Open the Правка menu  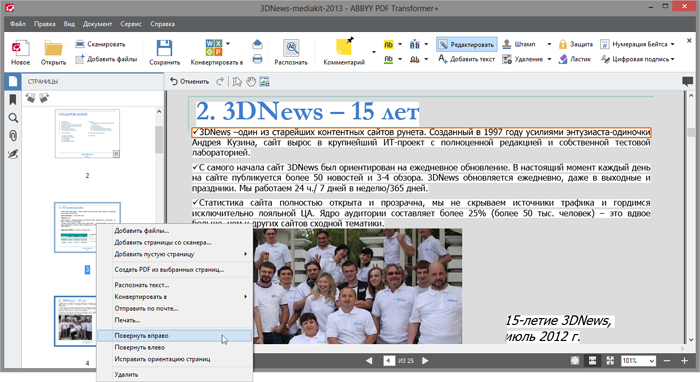point(45,24)
